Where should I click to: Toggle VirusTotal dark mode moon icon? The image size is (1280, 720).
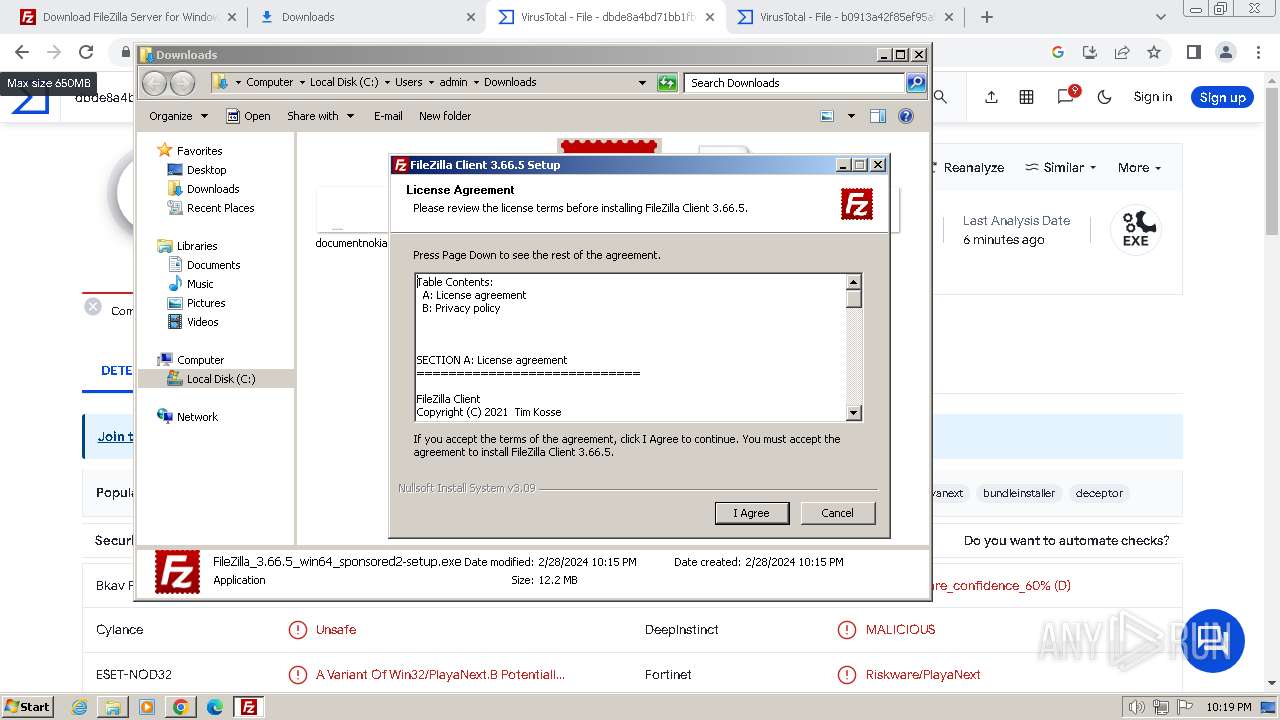click(x=1104, y=97)
